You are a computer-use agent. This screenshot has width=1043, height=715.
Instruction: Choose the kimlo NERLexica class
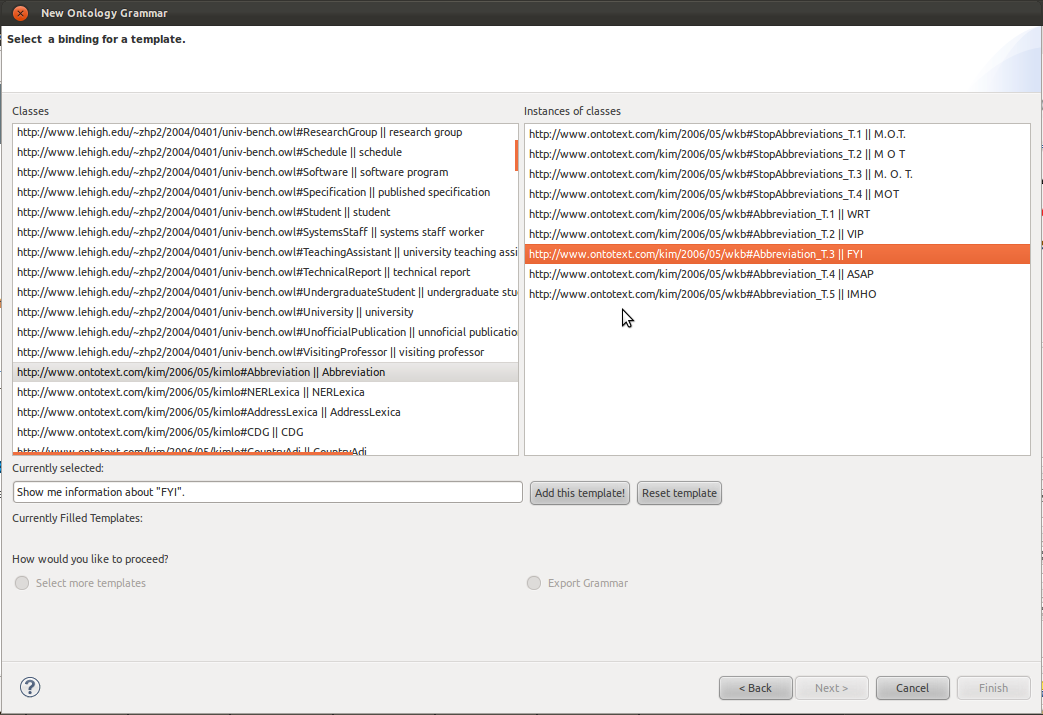tap(190, 392)
